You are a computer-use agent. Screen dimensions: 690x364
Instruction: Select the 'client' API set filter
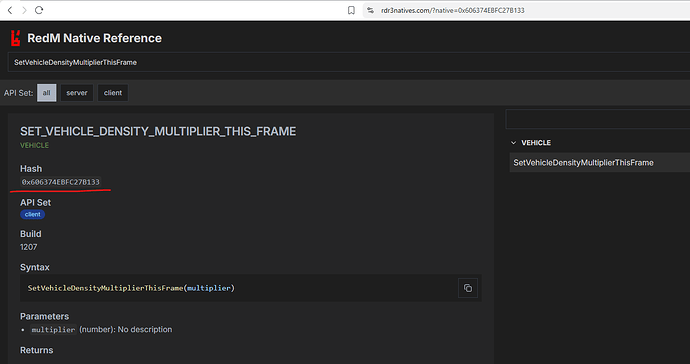[x=113, y=93]
